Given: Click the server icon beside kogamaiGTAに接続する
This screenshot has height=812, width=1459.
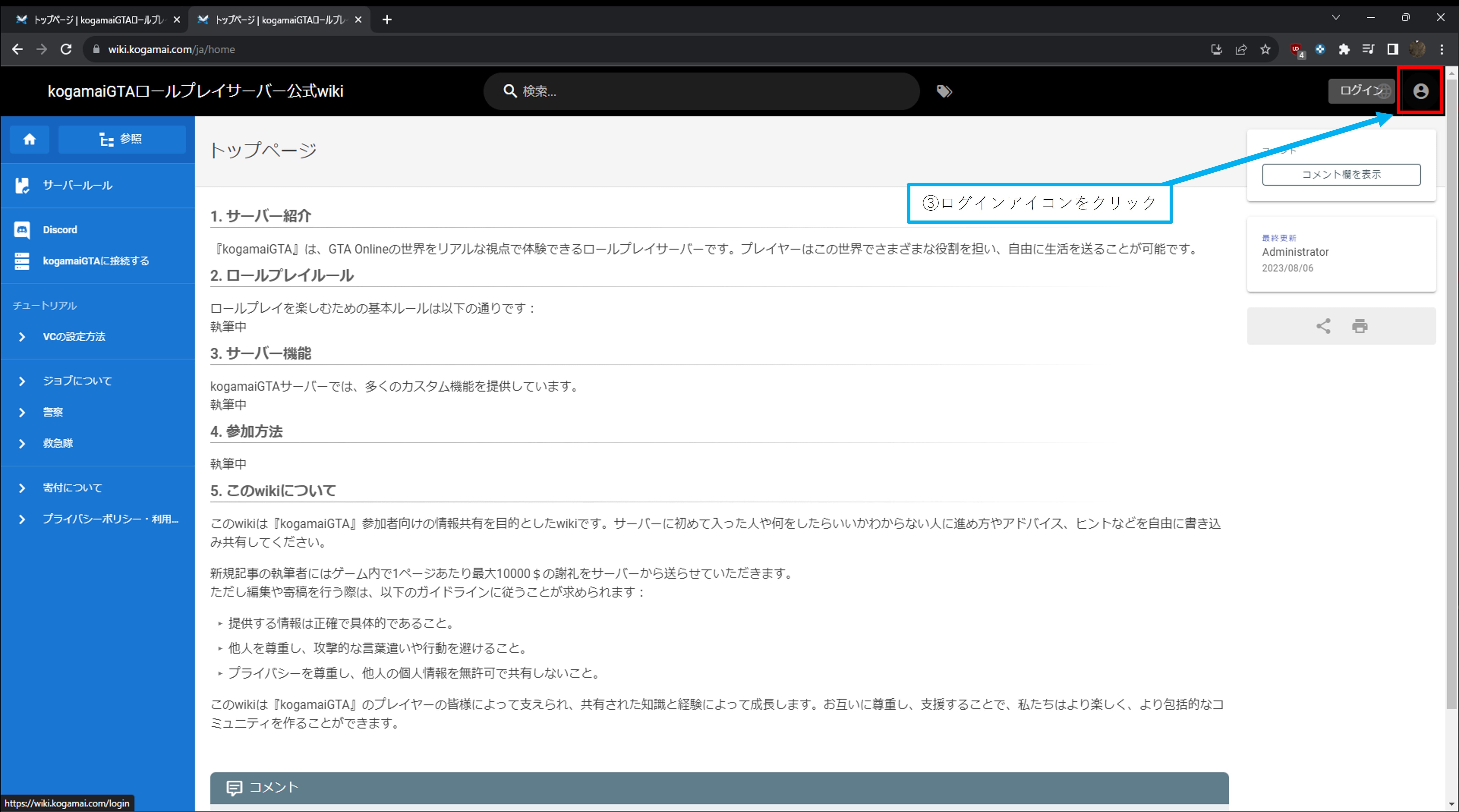Looking at the screenshot, I should tap(22, 261).
